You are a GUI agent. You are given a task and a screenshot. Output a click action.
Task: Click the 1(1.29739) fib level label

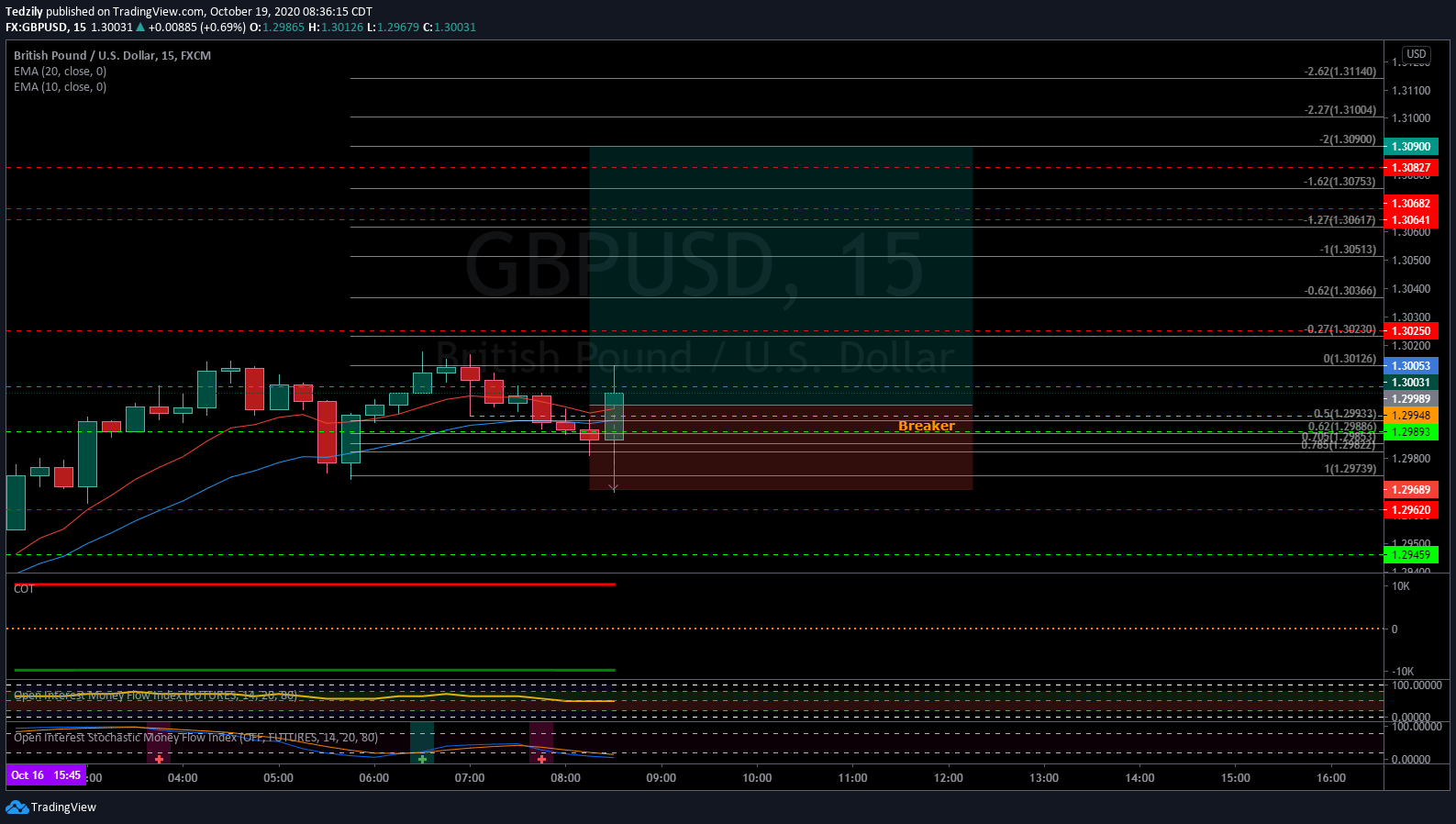pyautogui.click(x=1350, y=469)
